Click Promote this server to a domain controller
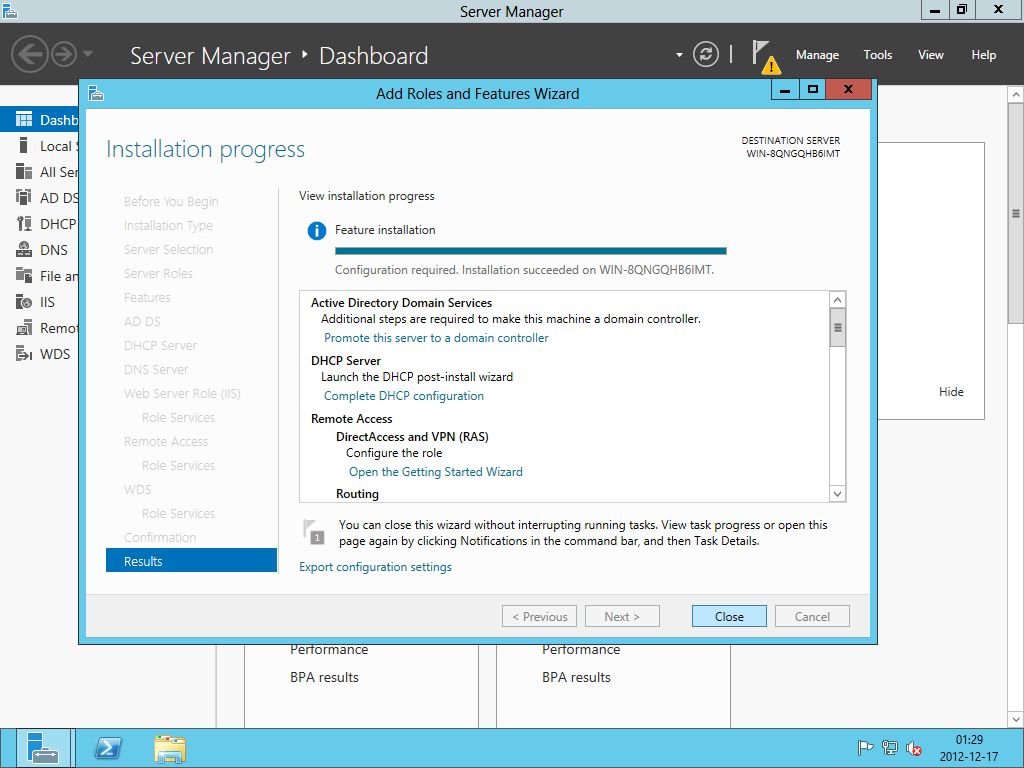The image size is (1024, 768). tap(436, 338)
